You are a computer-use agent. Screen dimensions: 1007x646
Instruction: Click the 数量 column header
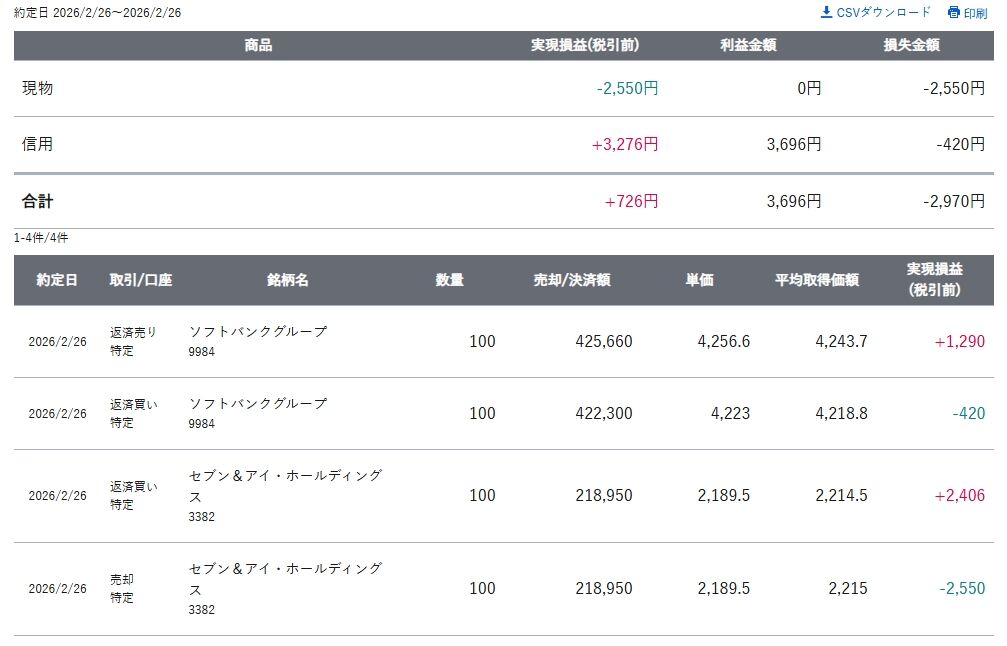click(x=450, y=280)
